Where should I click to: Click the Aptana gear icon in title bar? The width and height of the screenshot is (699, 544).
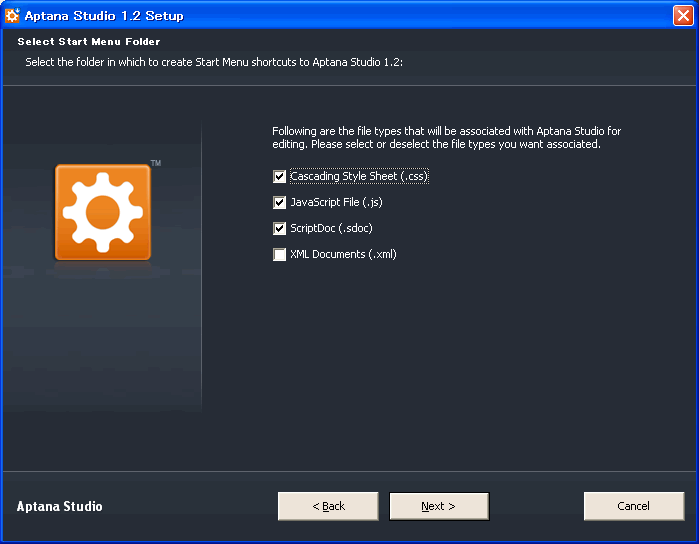12,16
